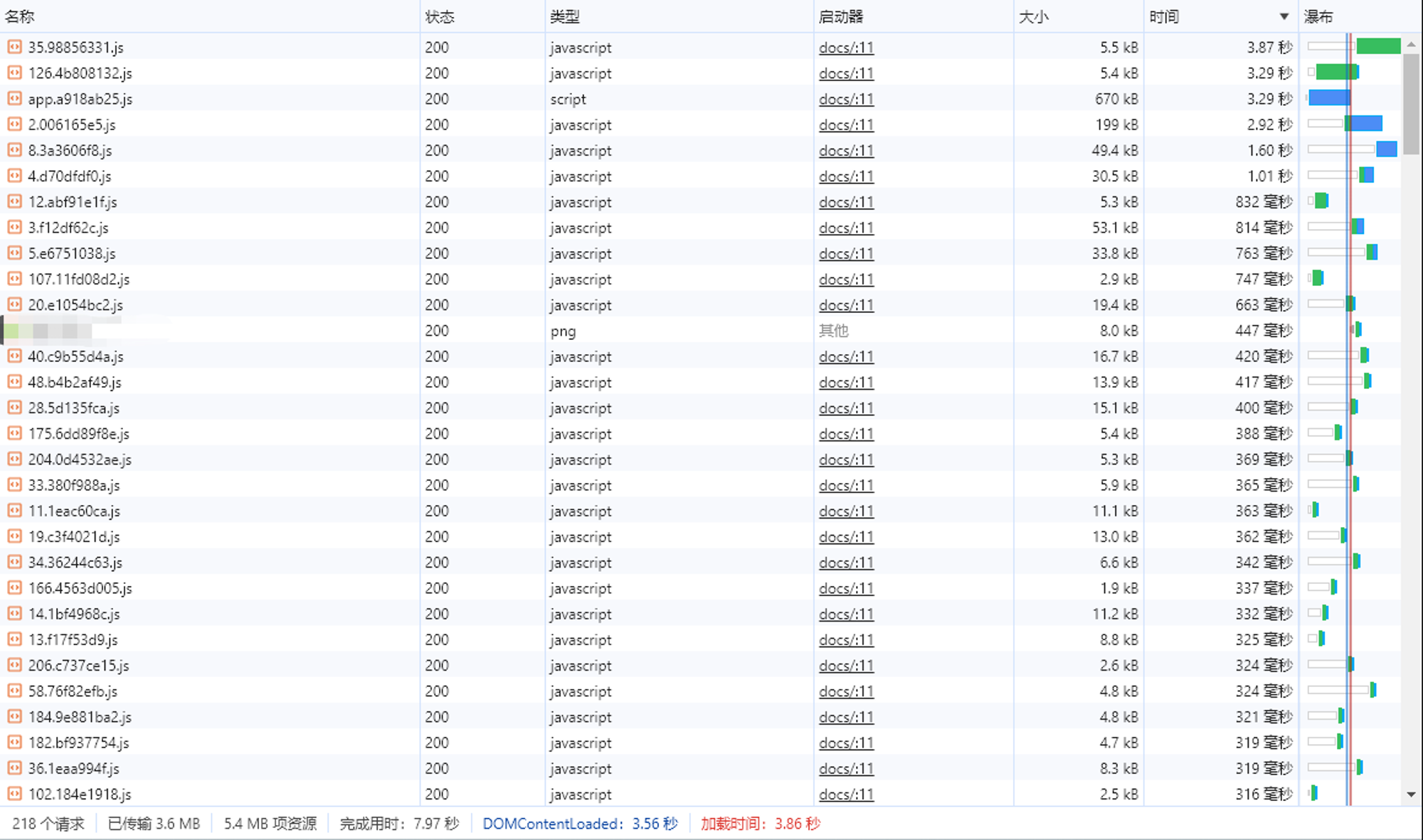Select the 58.76f82efb.js request name
The width and height of the screenshot is (1423, 840).
pyautogui.click(x=73, y=691)
